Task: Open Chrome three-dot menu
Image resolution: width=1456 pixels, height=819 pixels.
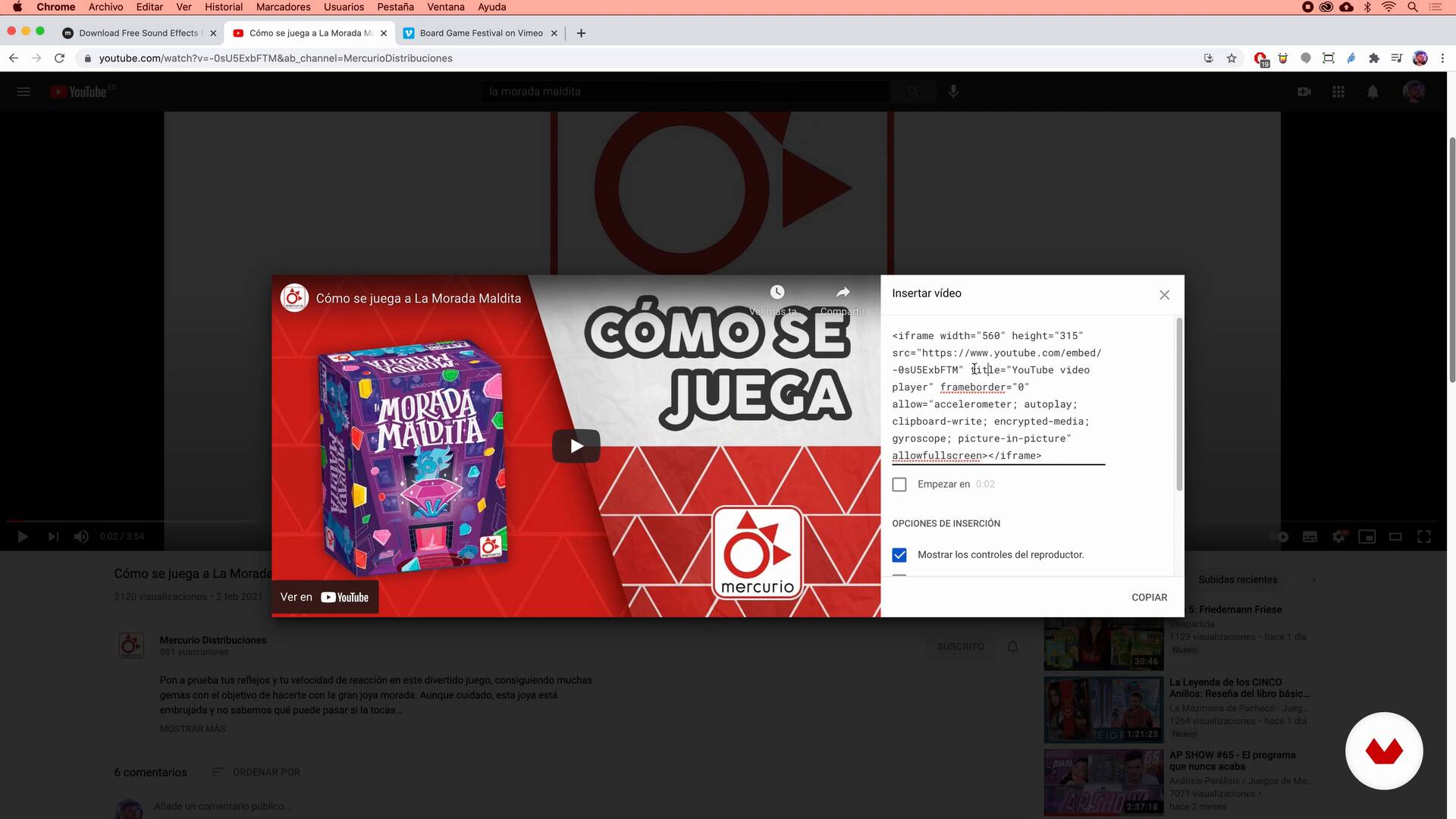Action: click(x=1442, y=58)
